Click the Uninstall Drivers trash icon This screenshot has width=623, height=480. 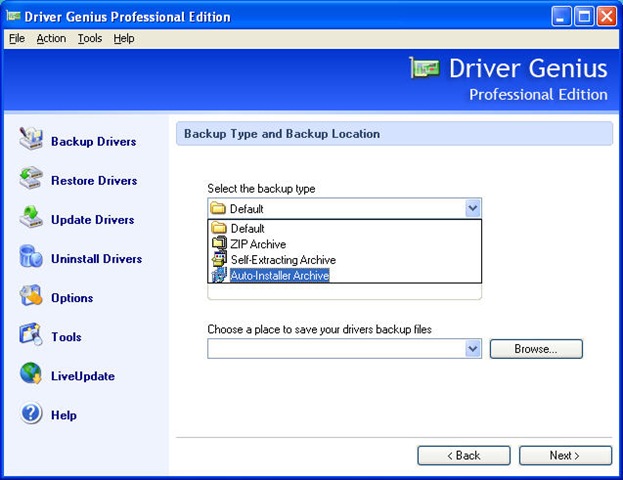pyautogui.click(x=31, y=256)
